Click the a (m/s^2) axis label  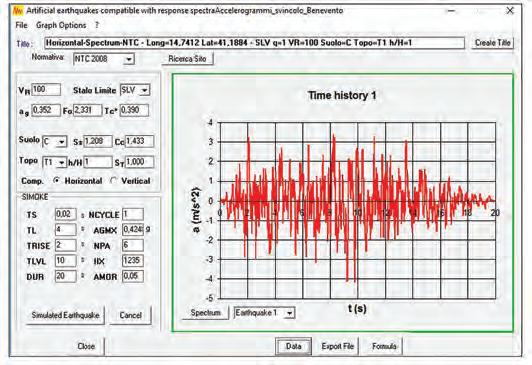pyautogui.click(x=197, y=210)
